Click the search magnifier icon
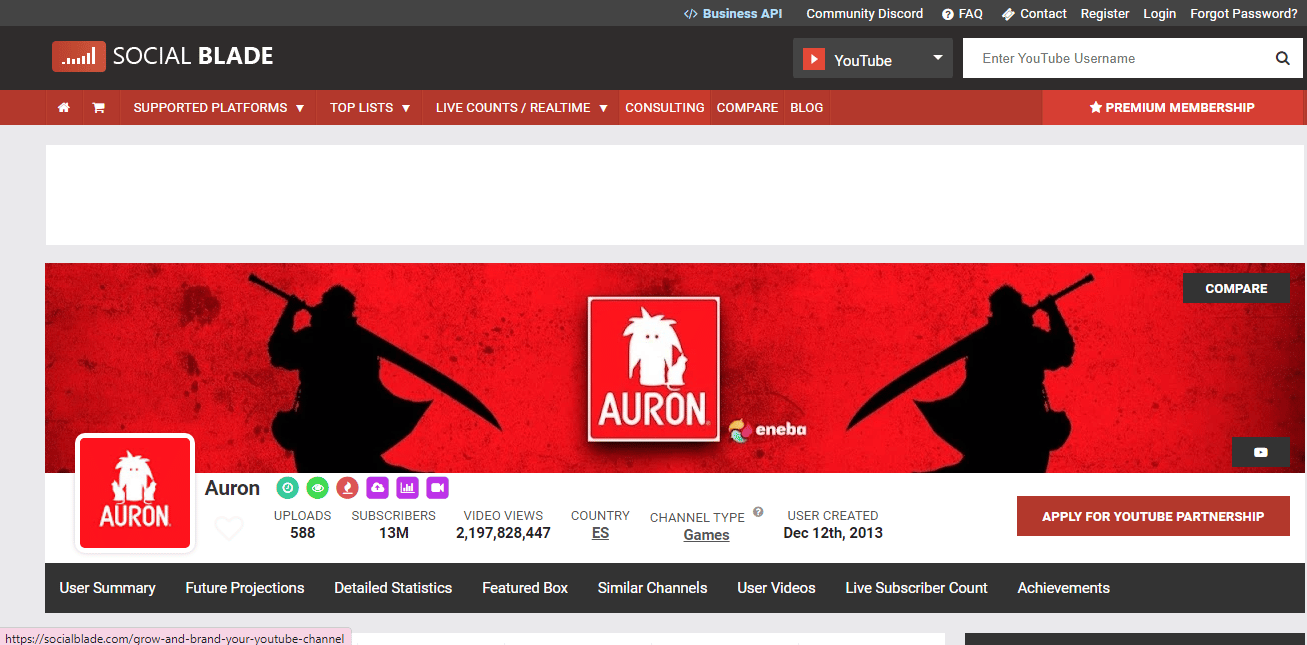Screen dimensions: 1307x645 pyautogui.click(x=1282, y=59)
